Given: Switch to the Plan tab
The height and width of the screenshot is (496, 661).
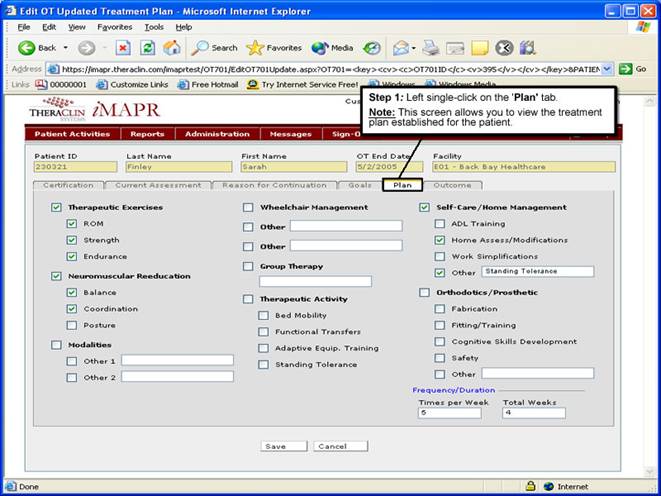Looking at the screenshot, I should coord(402,185).
